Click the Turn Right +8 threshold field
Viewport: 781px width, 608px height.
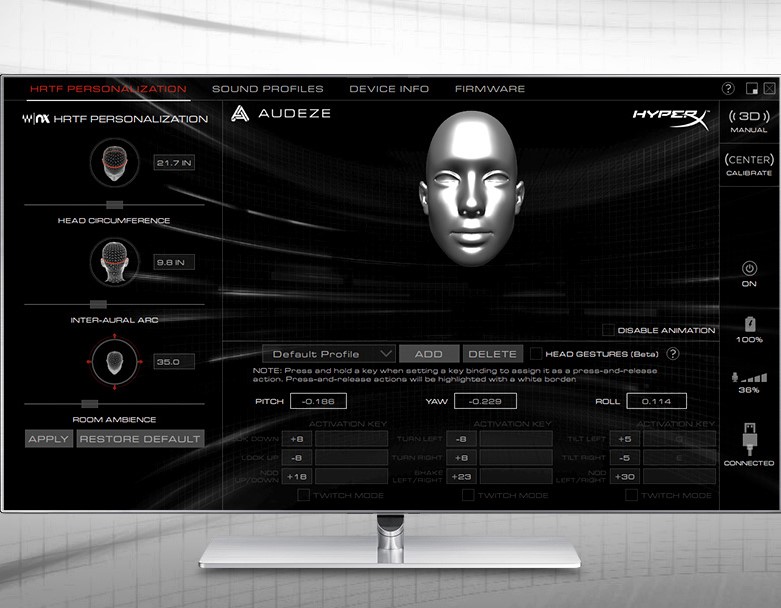pyautogui.click(x=461, y=458)
